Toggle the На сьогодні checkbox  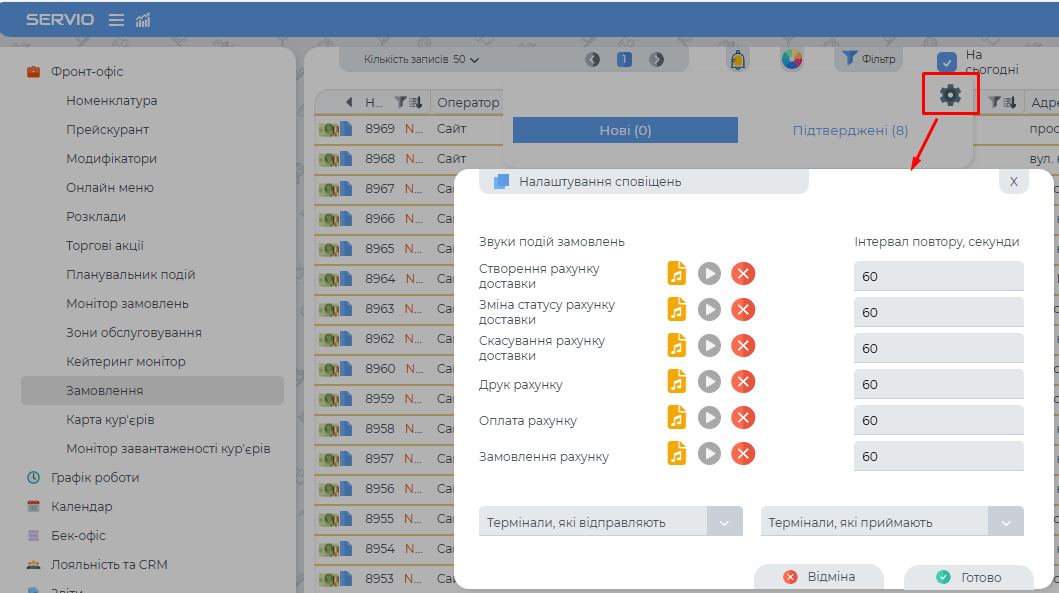click(946, 62)
